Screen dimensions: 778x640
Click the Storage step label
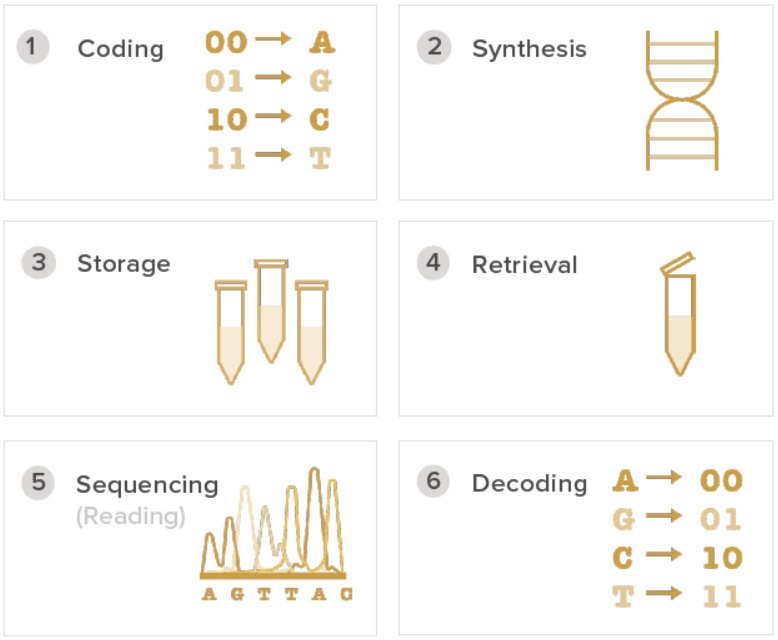click(123, 264)
